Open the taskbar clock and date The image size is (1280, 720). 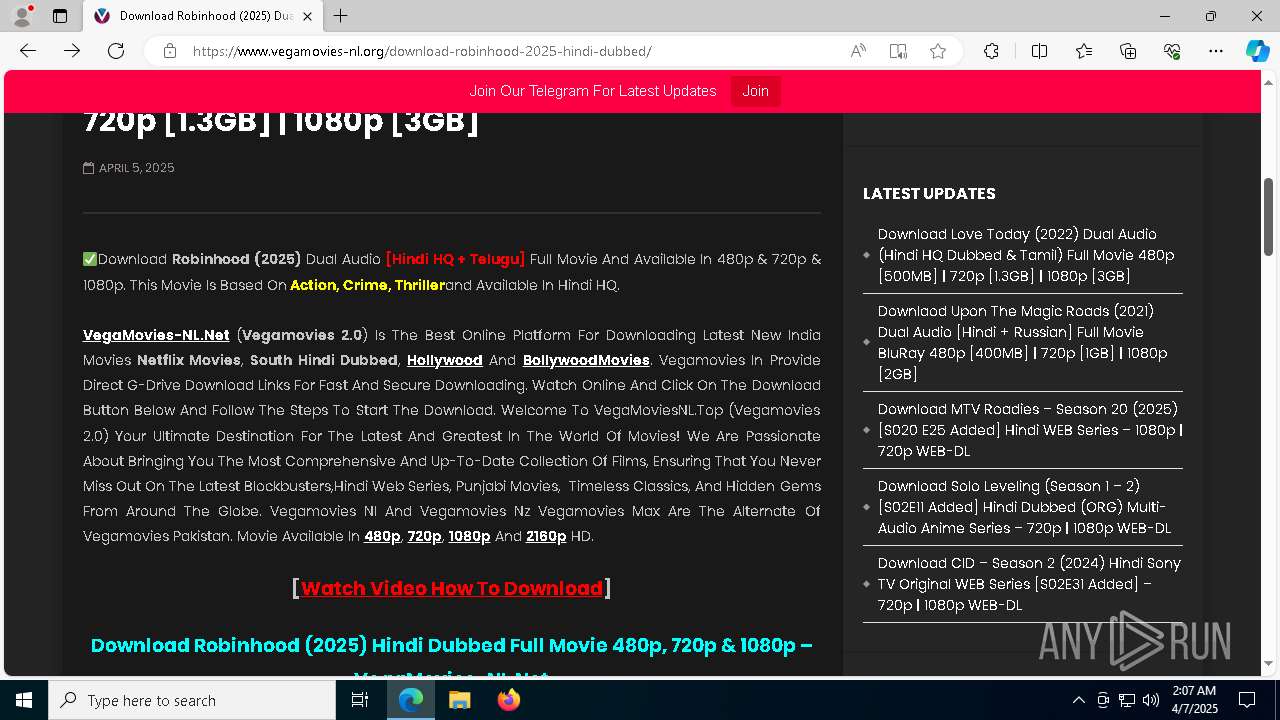click(x=1194, y=700)
